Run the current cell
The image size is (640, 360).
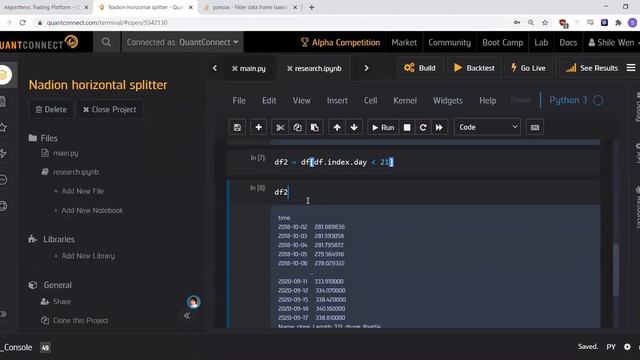(x=383, y=127)
